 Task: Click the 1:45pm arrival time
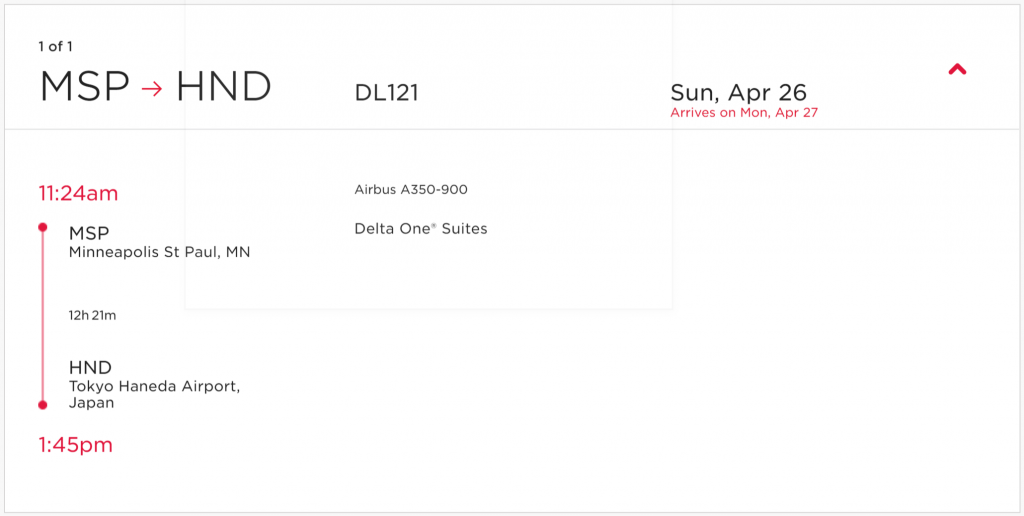tap(76, 445)
